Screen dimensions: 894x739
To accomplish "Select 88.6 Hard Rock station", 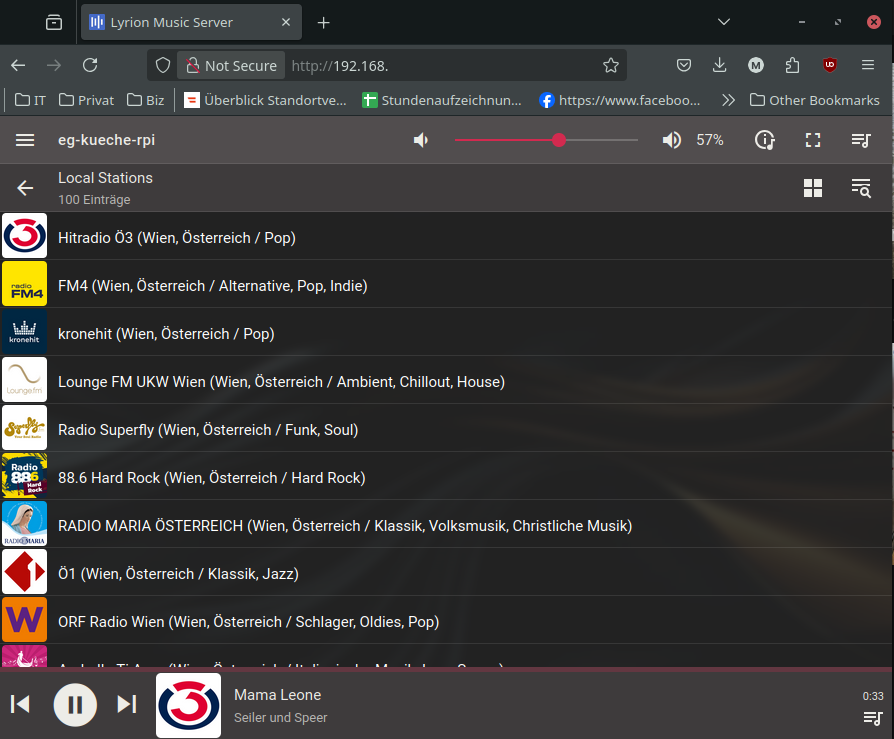I will tap(446, 476).
